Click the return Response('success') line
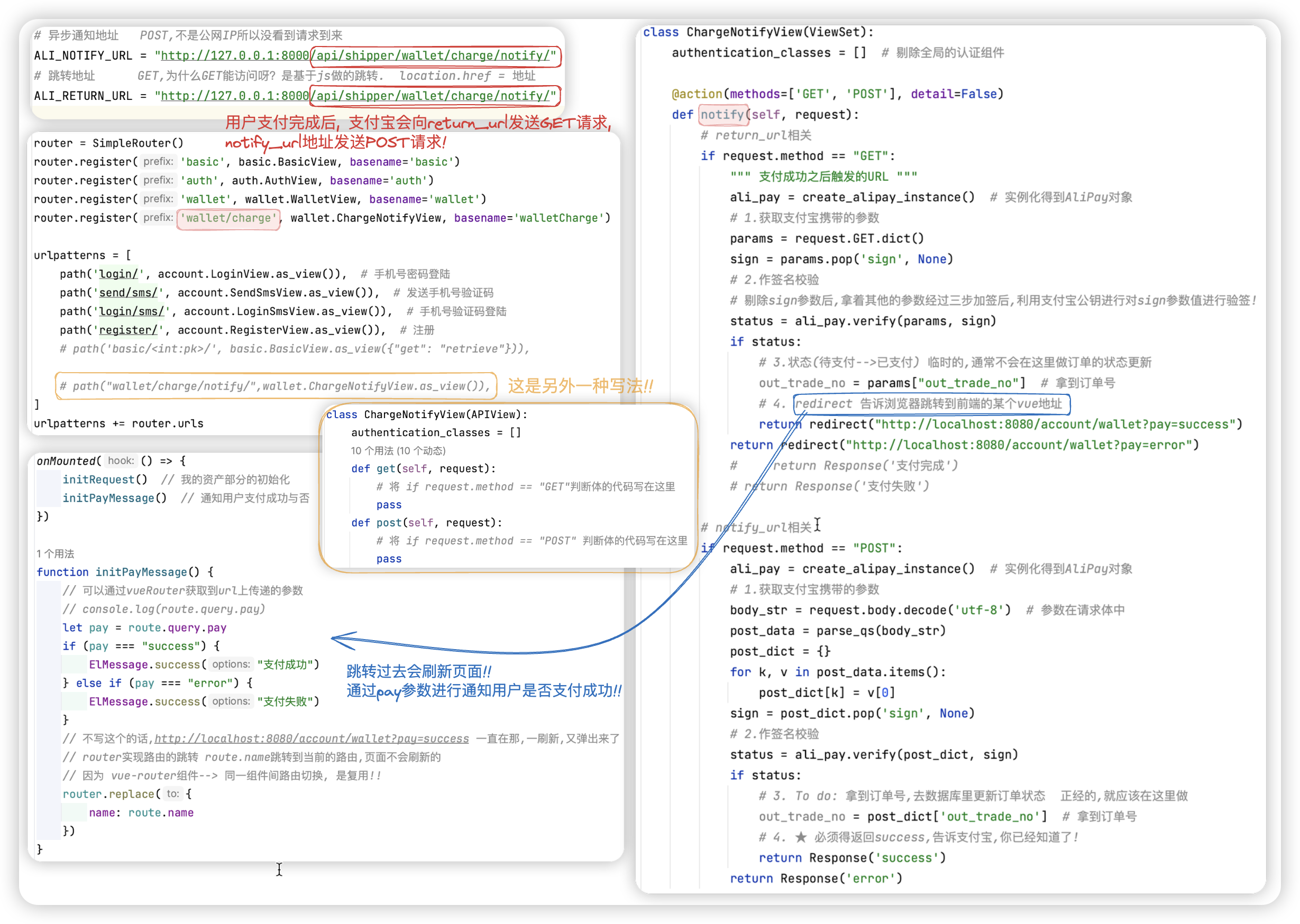 [852, 858]
